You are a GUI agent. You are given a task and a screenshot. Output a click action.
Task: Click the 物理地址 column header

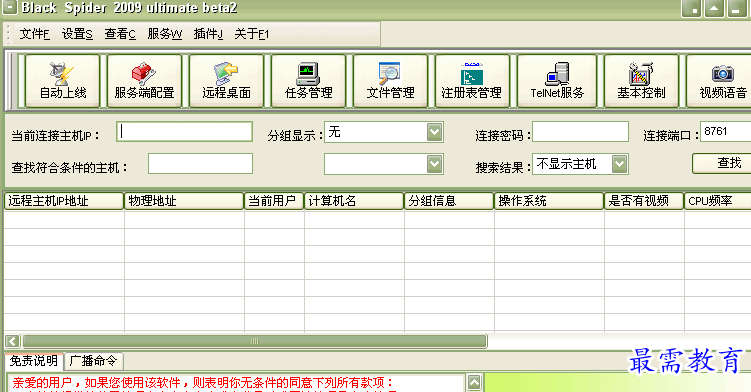(184, 201)
